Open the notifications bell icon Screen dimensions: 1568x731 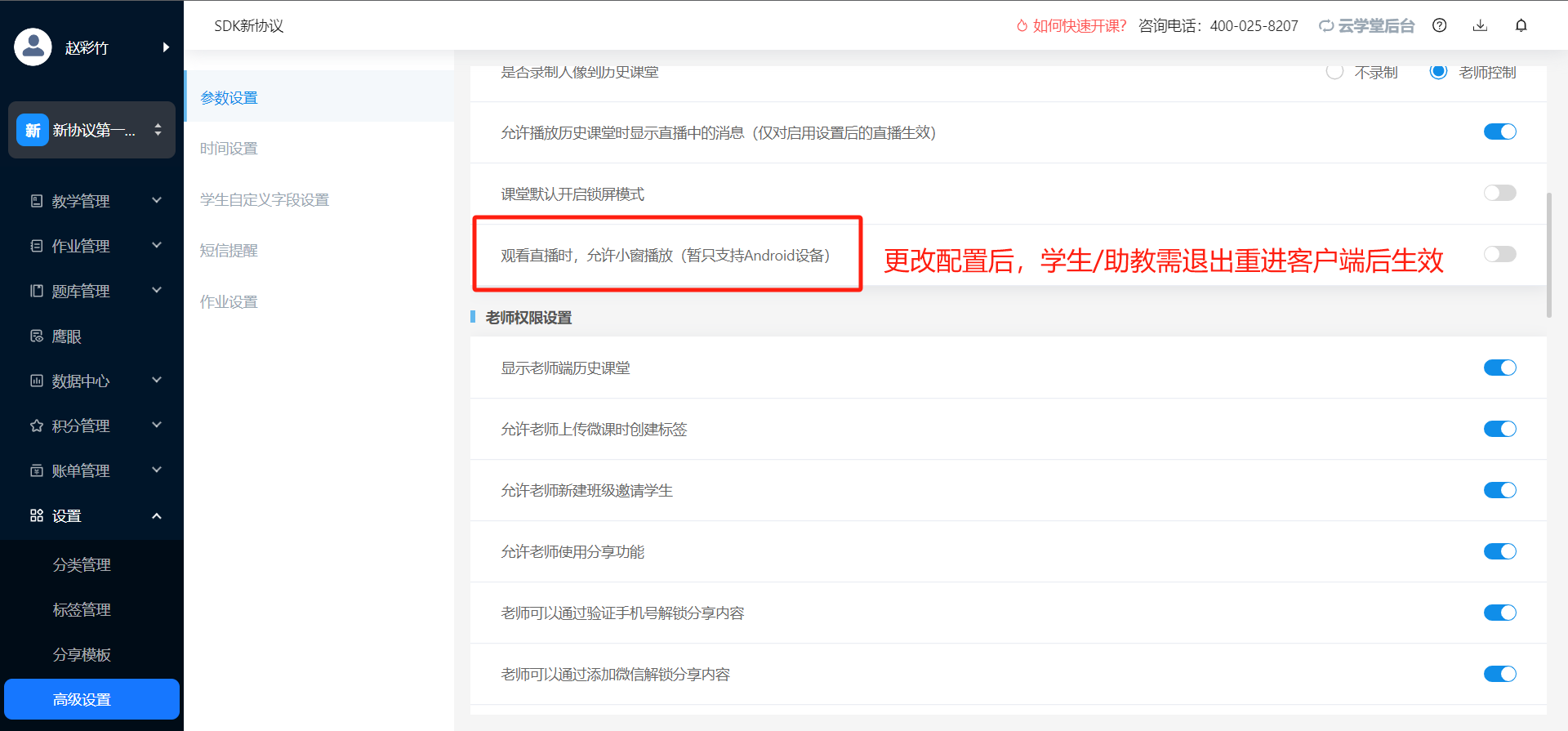(x=1521, y=25)
